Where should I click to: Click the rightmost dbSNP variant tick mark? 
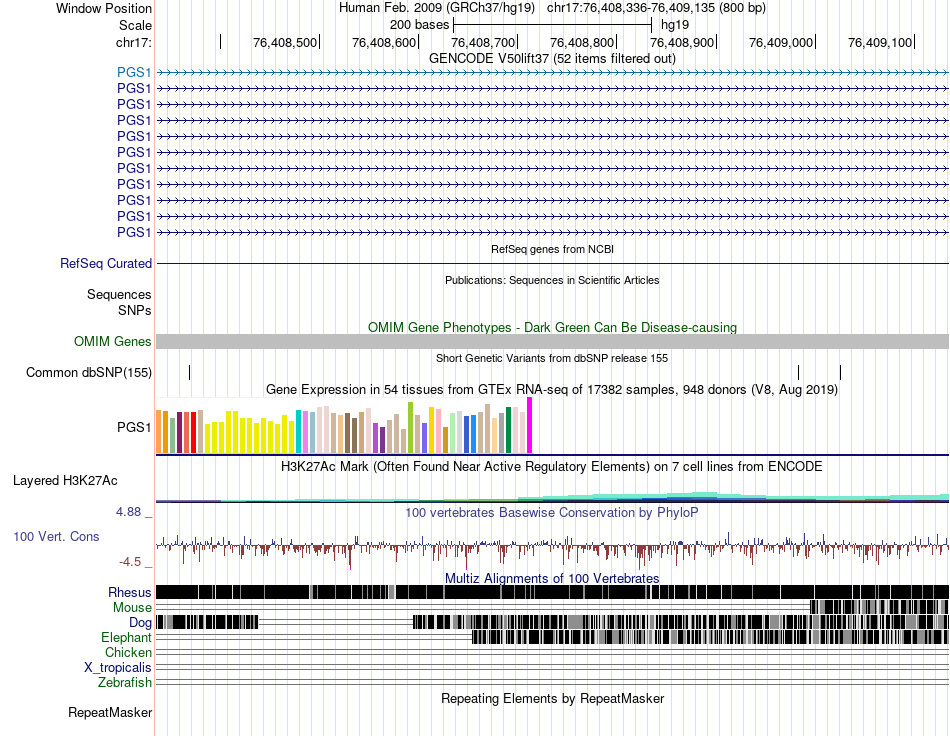point(840,373)
